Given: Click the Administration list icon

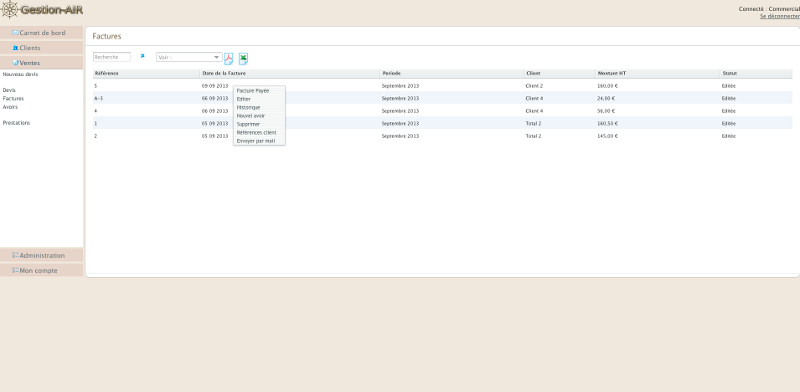Looking at the screenshot, I should click(x=15, y=255).
